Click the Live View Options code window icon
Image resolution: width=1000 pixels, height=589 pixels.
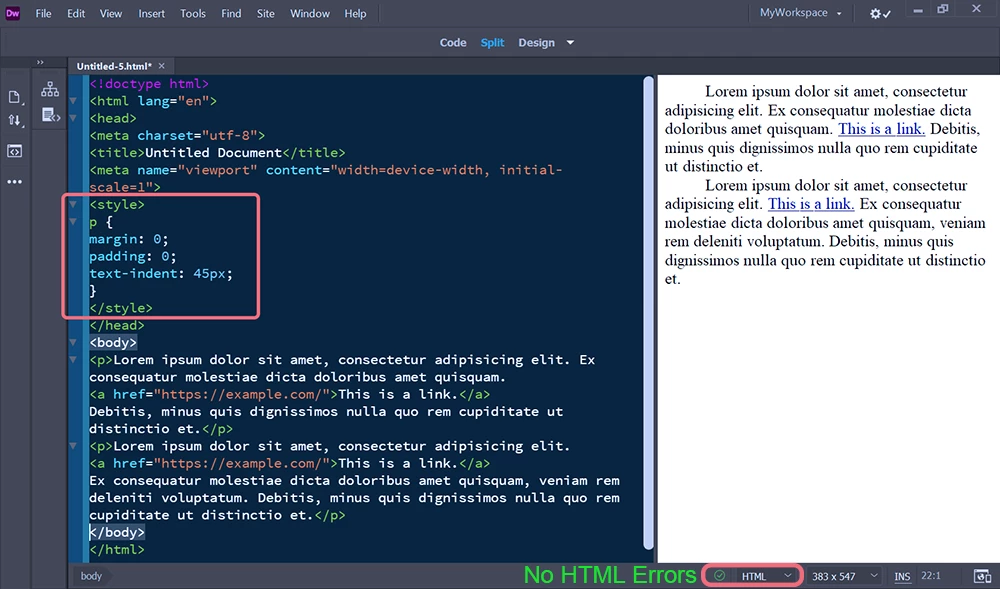point(14,151)
